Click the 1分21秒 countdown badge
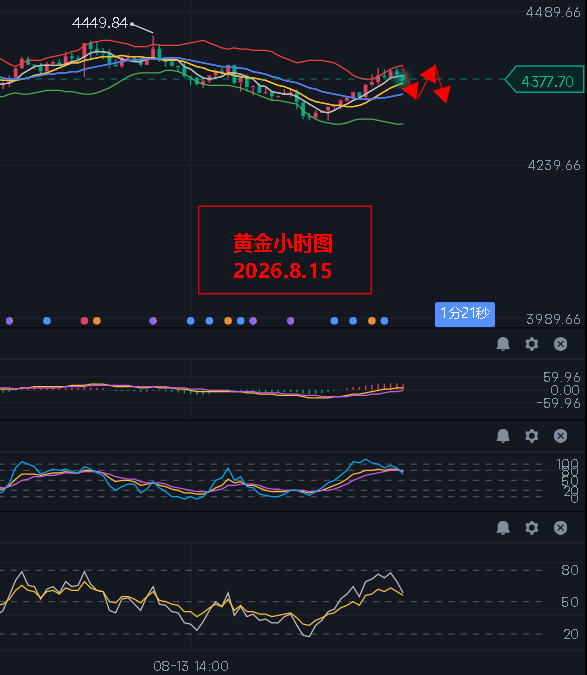 click(465, 314)
